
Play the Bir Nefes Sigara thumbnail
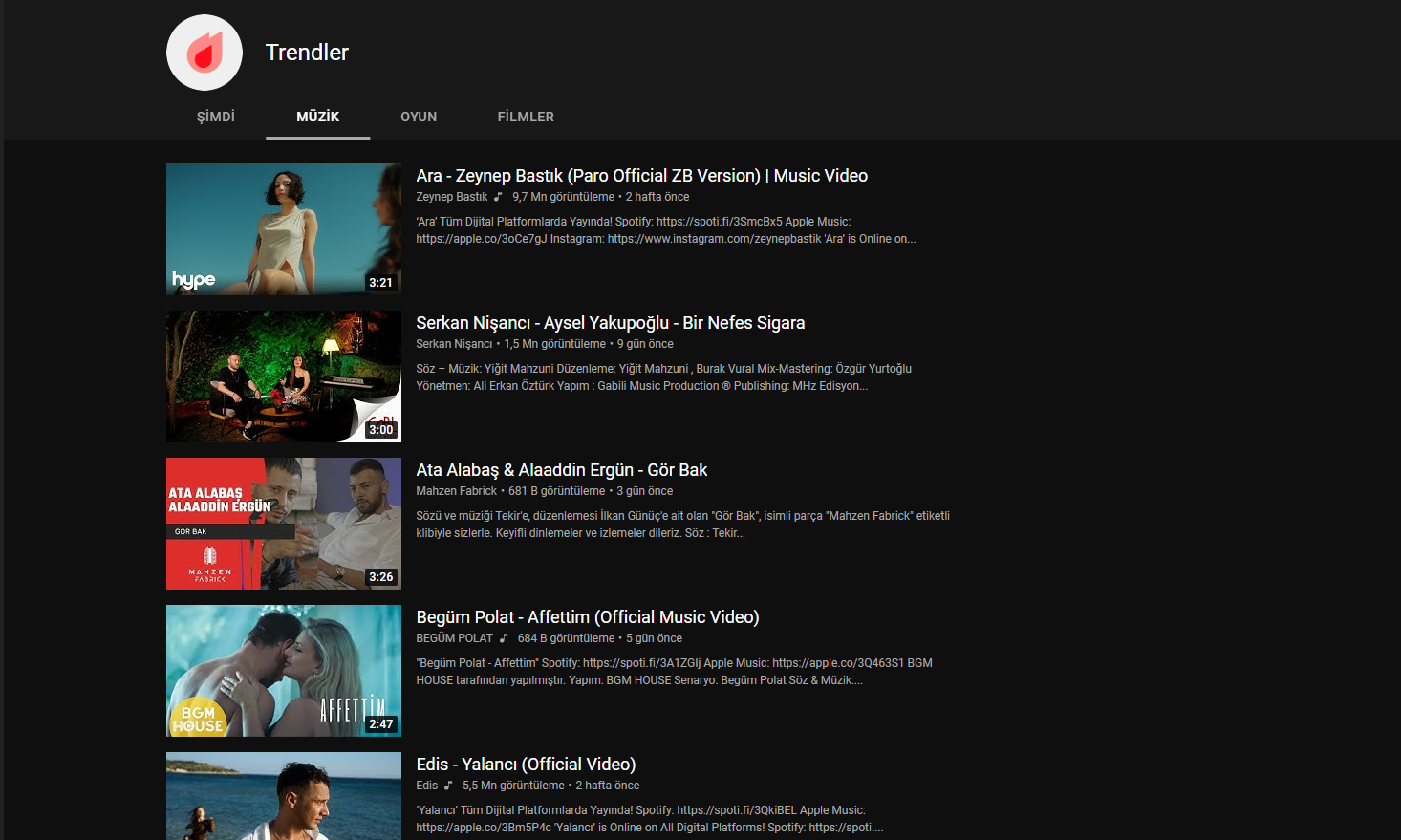pyautogui.click(x=284, y=377)
